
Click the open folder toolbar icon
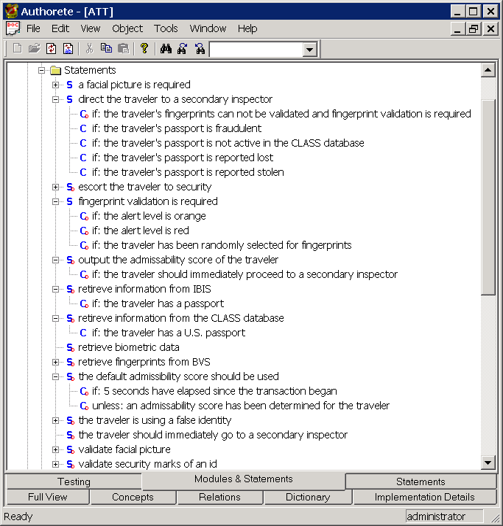34,49
